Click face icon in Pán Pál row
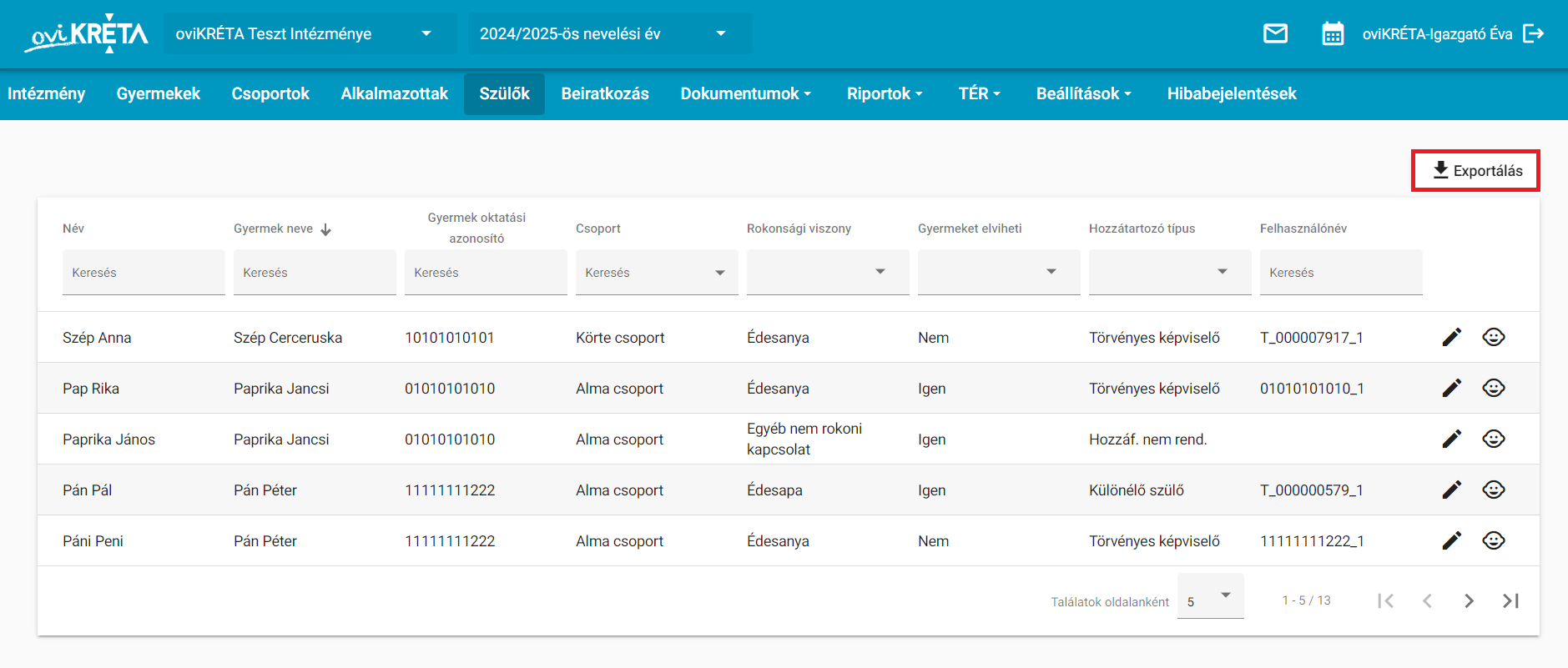 pos(1494,490)
